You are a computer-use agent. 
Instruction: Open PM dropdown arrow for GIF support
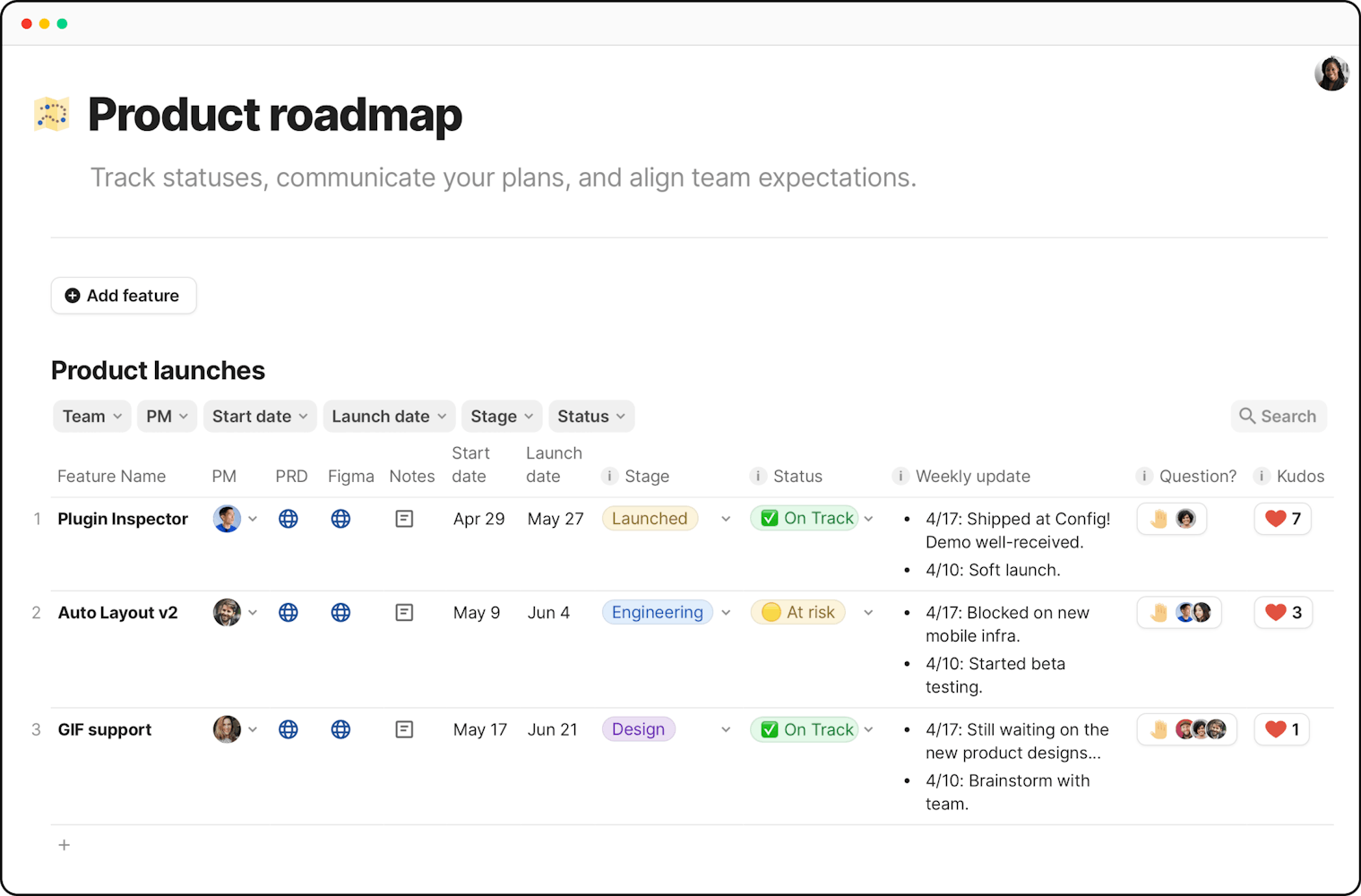pos(253,730)
